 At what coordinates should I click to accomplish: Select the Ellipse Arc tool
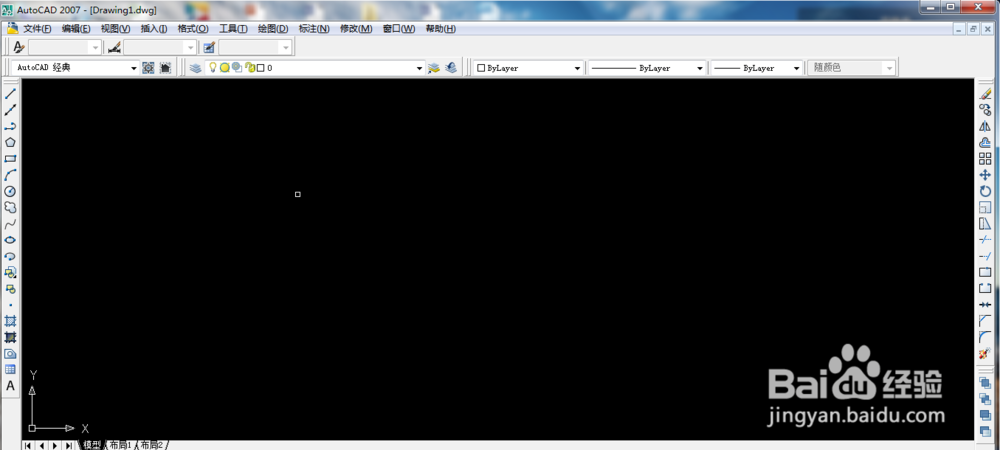tap(10, 256)
